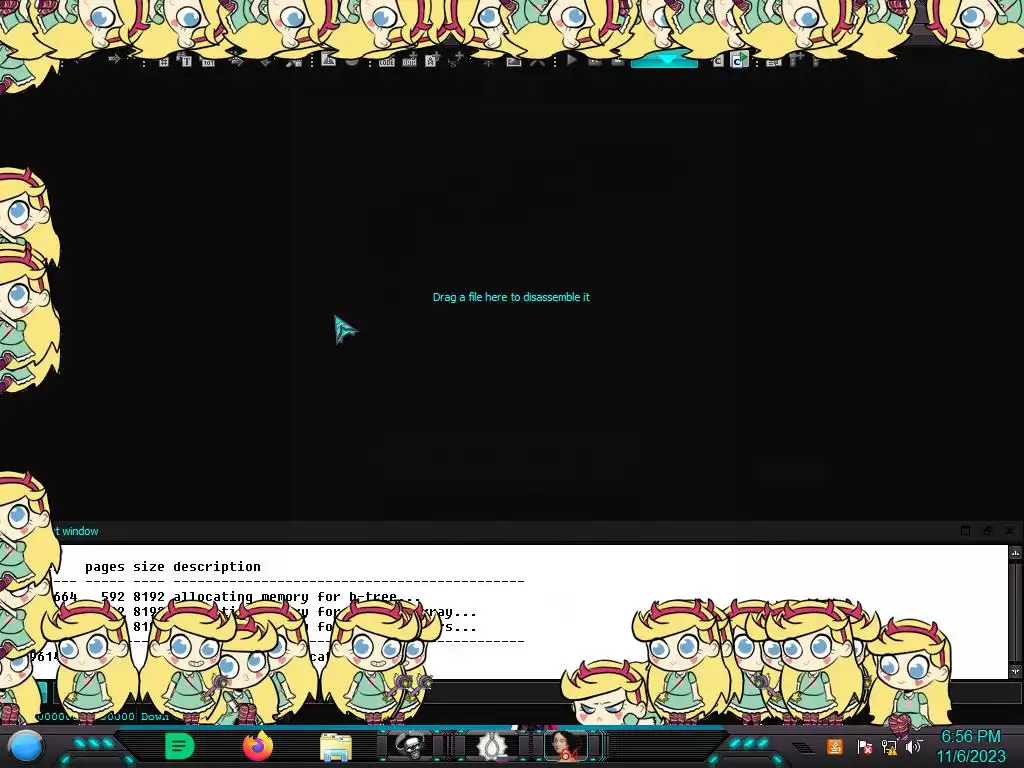Open network status tray icon

click(889, 747)
